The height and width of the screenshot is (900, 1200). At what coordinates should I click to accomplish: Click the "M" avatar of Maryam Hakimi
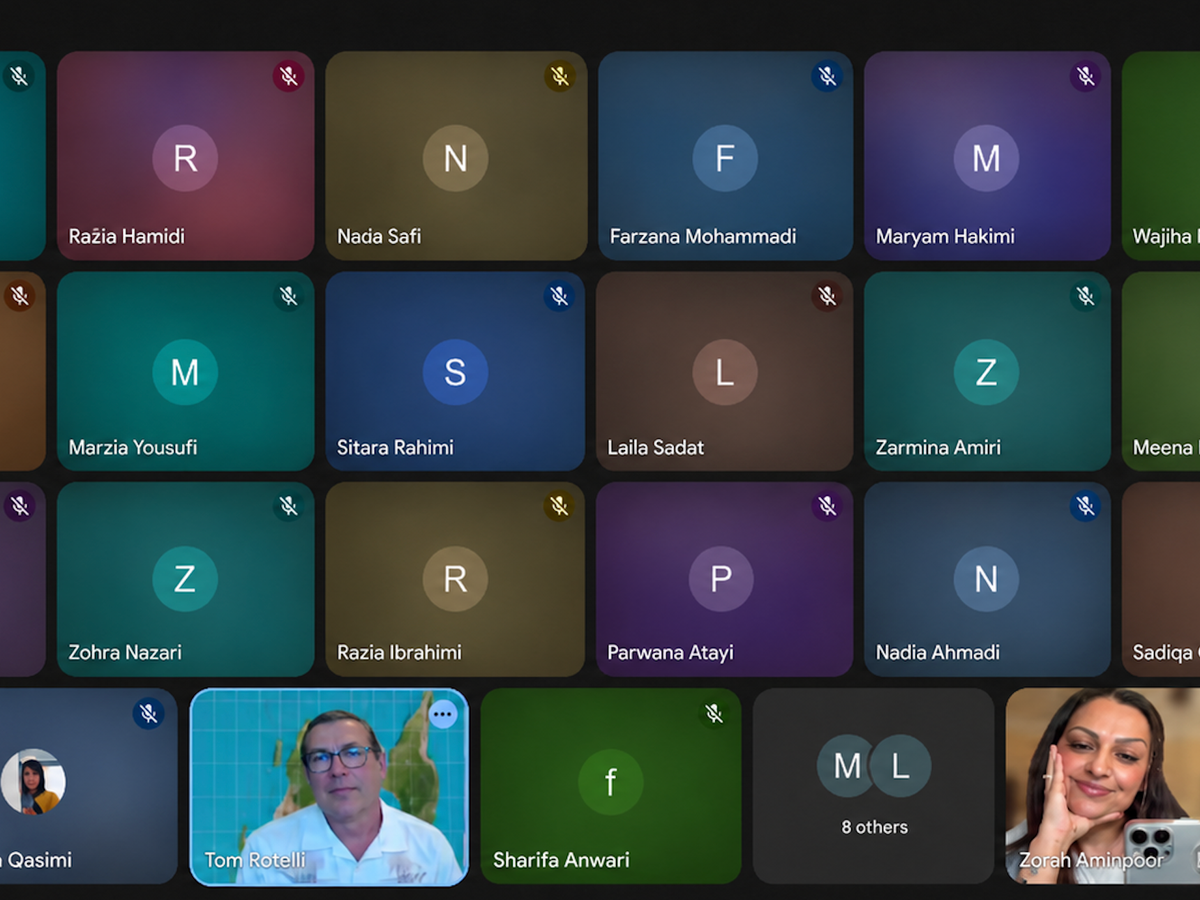click(x=986, y=158)
